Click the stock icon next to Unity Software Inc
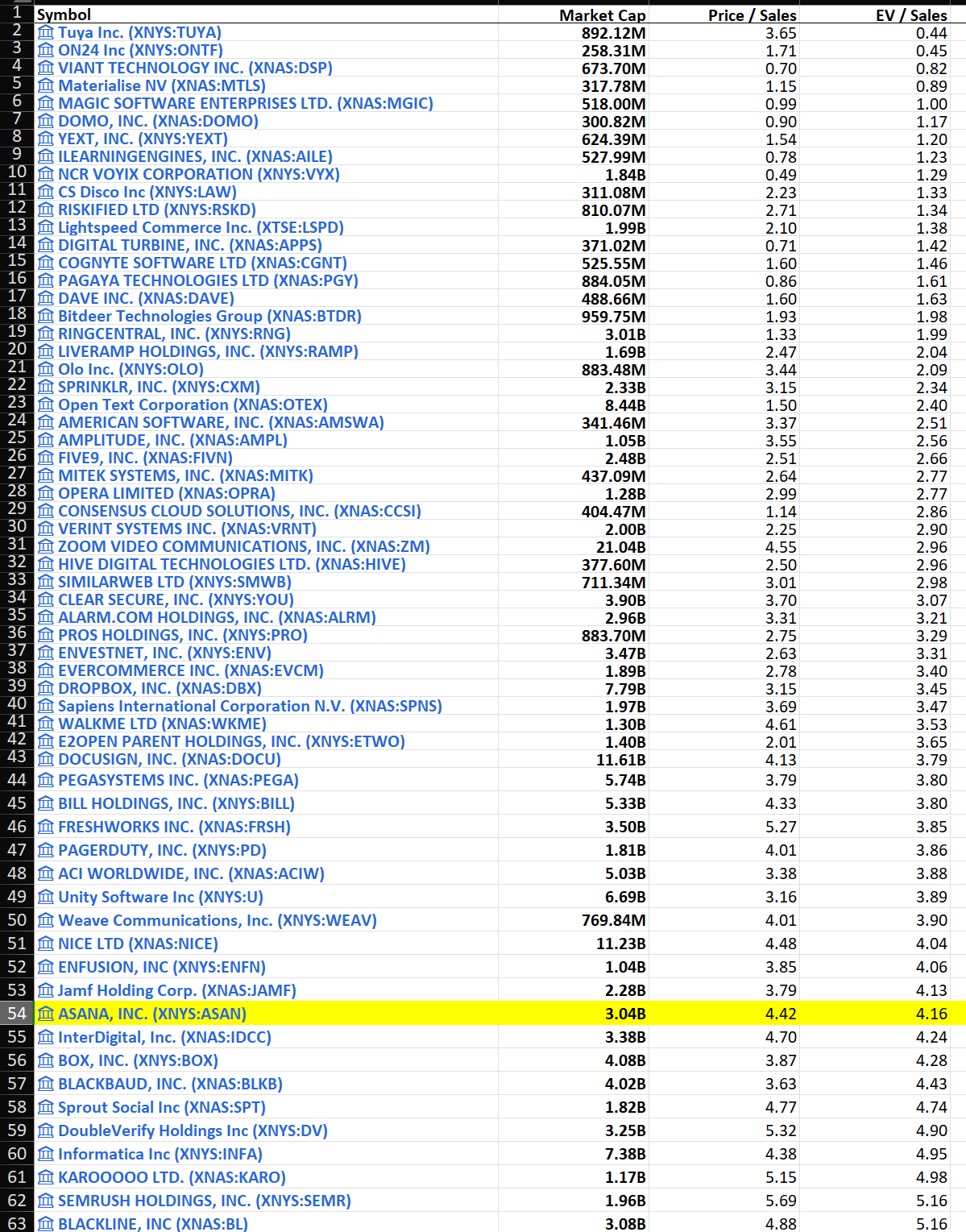 tap(46, 897)
